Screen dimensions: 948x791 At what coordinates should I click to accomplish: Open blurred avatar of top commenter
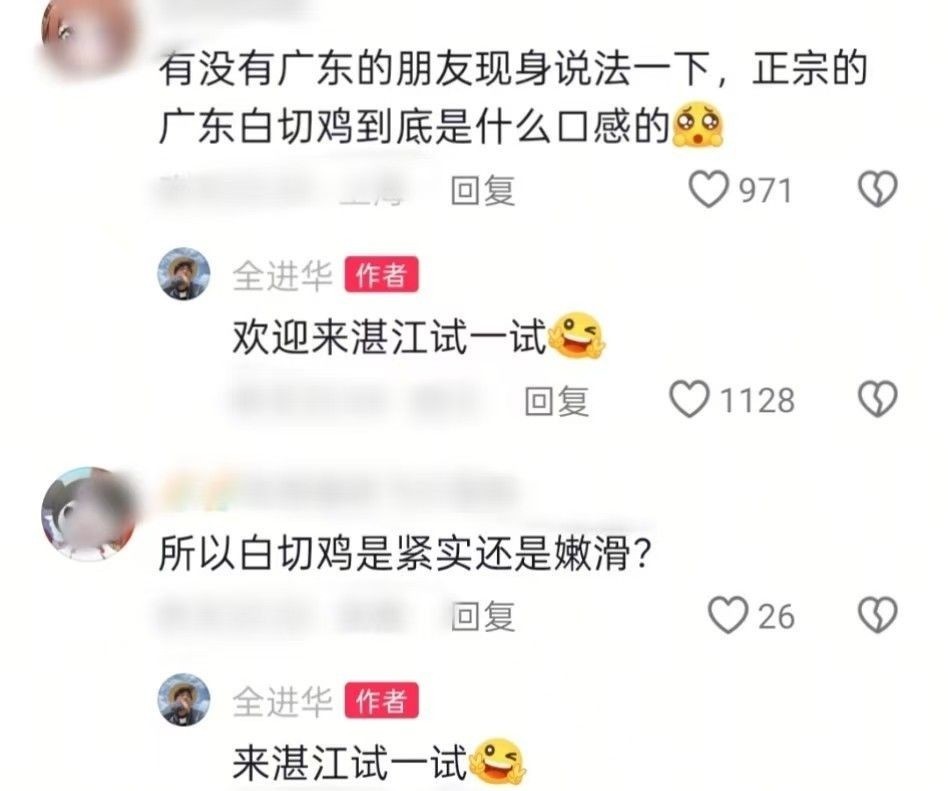click(x=89, y=37)
